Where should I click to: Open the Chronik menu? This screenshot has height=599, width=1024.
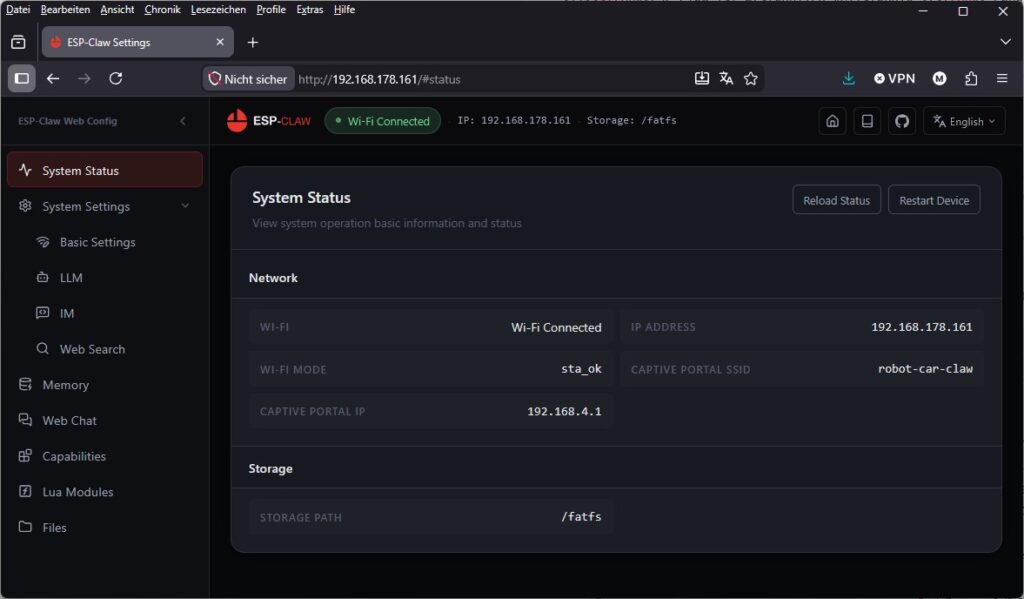[x=162, y=9]
